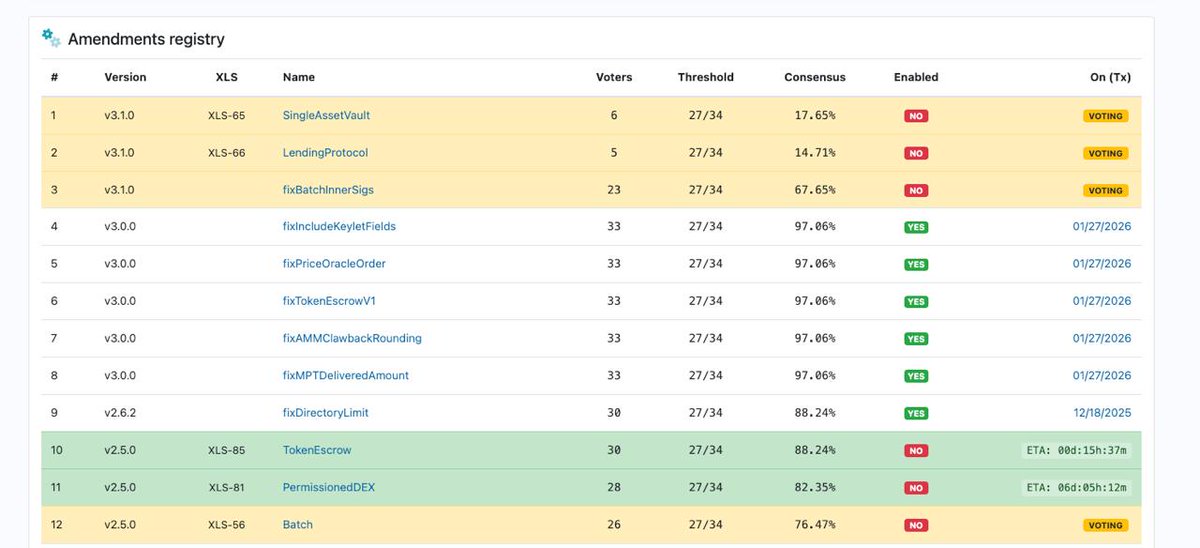Open the PermissionedDEX amendment link
Screen dimensions: 1200x548
[329, 487]
